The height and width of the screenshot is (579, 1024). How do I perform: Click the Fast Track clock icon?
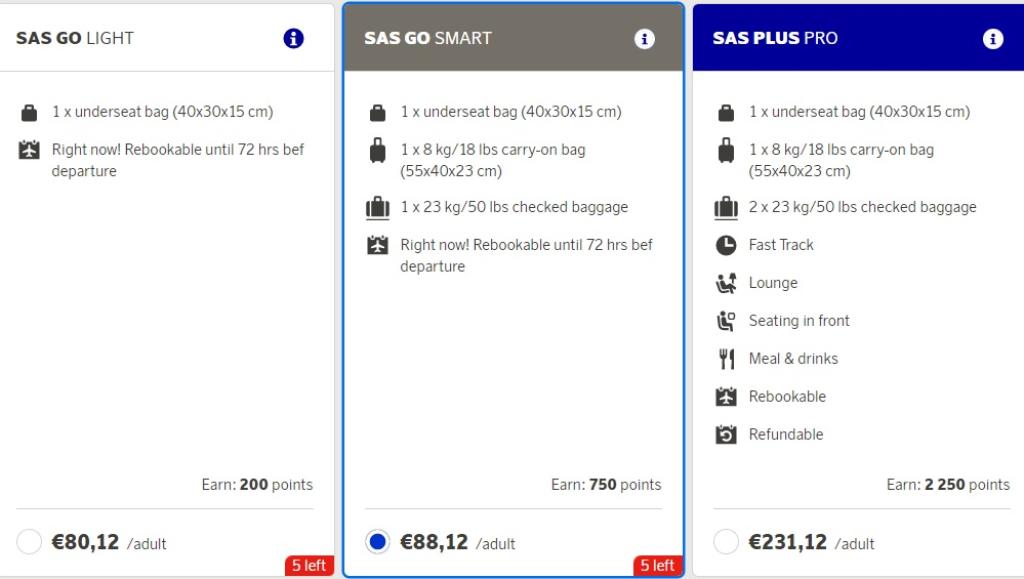pos(727,245)
